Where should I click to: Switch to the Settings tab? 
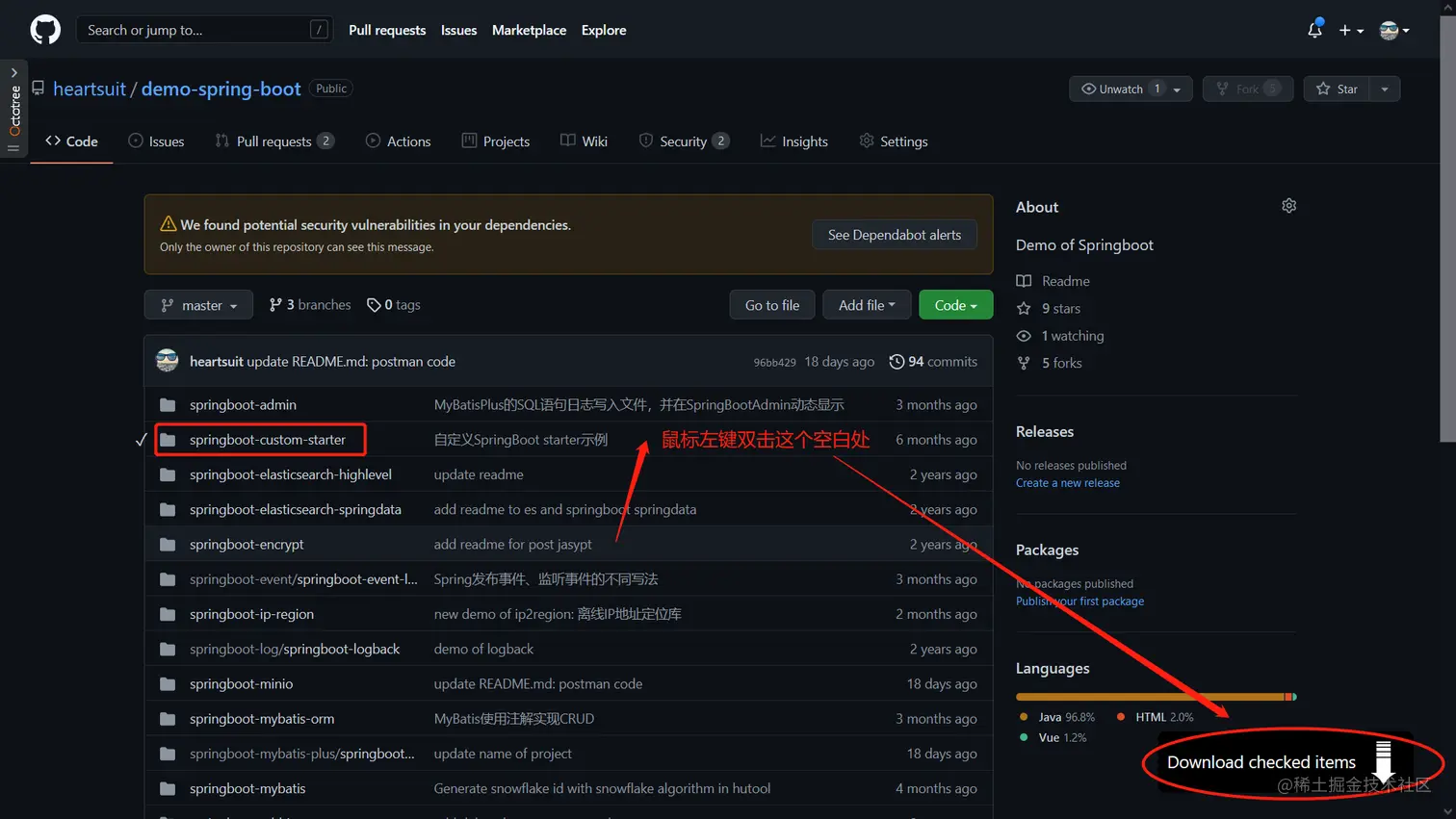tap(894, 141)
